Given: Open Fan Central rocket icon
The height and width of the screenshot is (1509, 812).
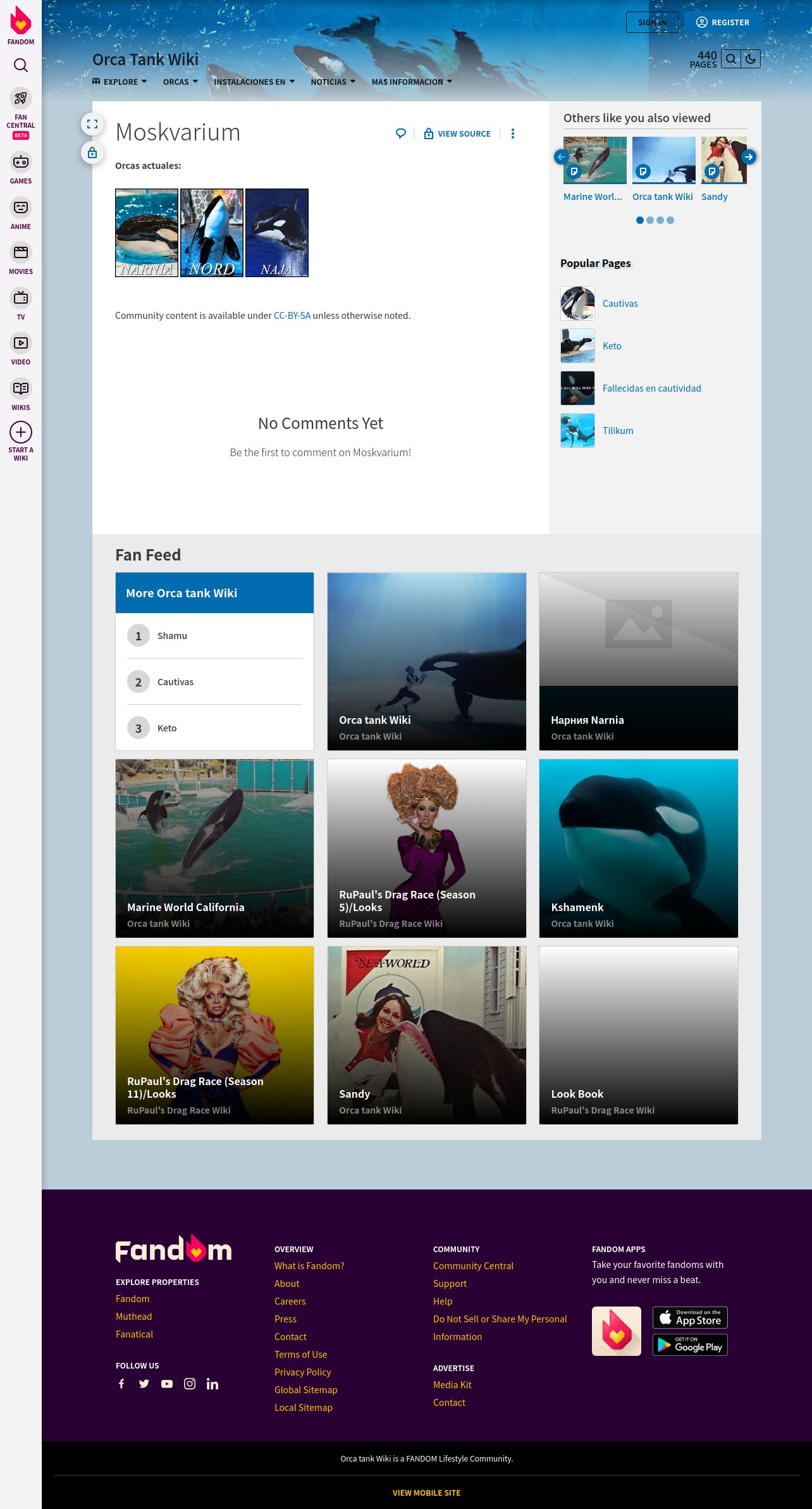Looking at the screenshot, I should point(21,98).
